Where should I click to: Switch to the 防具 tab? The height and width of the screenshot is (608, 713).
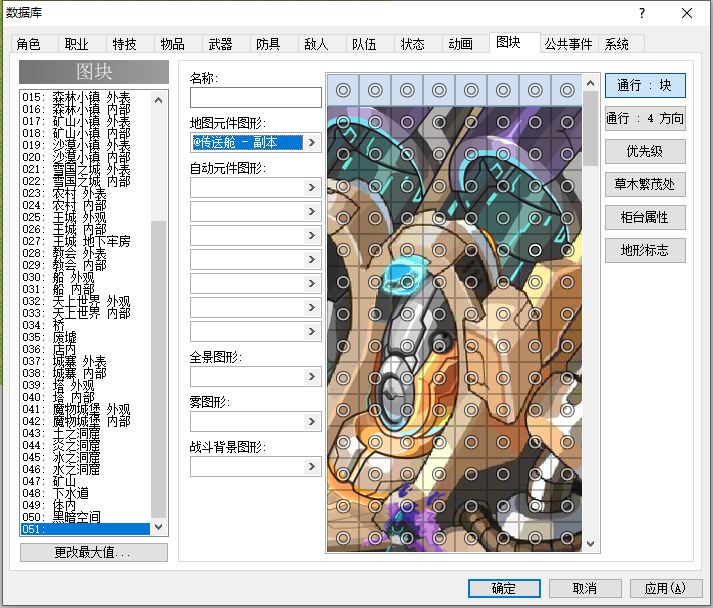[274, 44]
